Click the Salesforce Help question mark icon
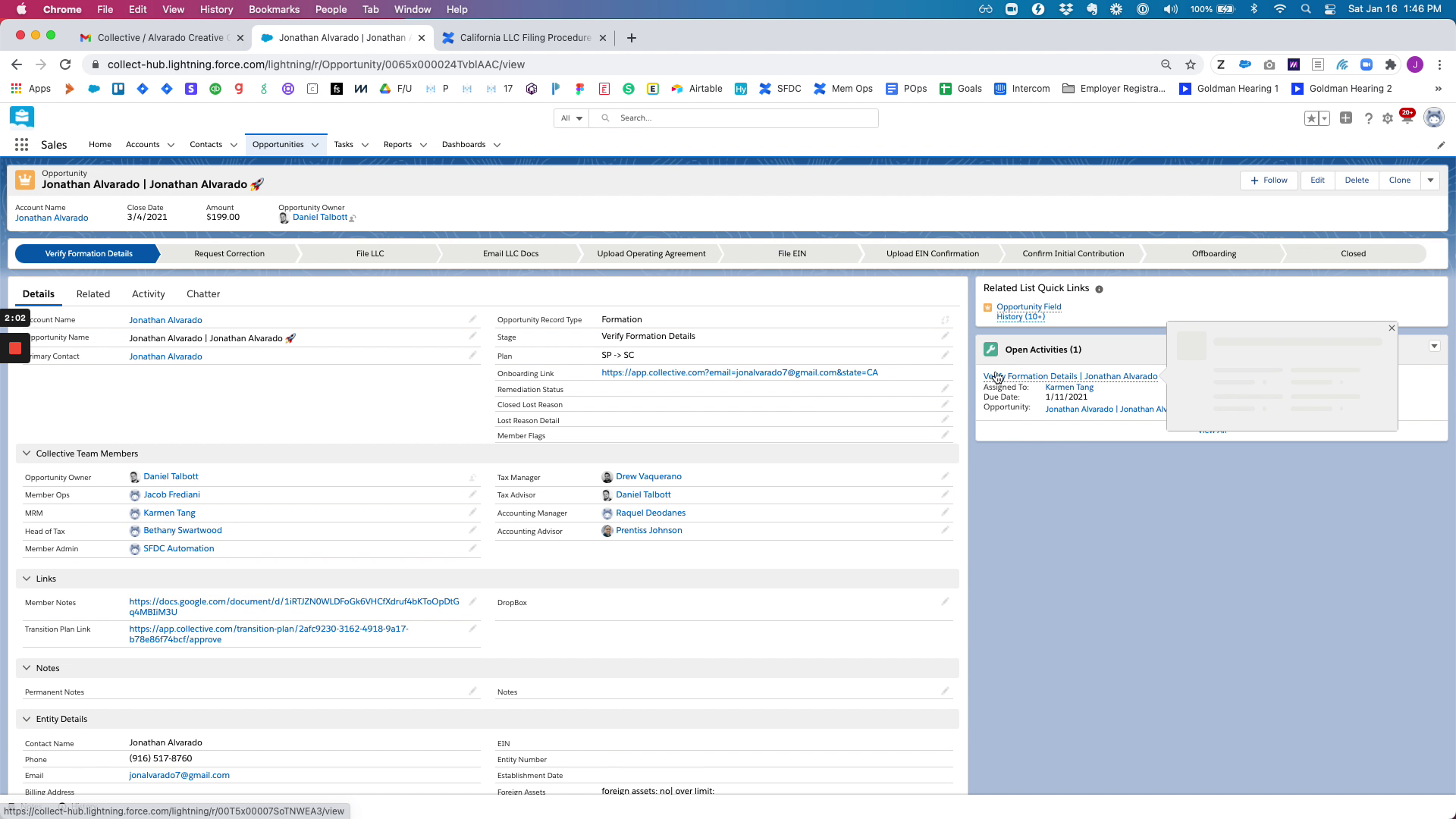Viewport: 1456px width, 819px height. coord(1368,118)
